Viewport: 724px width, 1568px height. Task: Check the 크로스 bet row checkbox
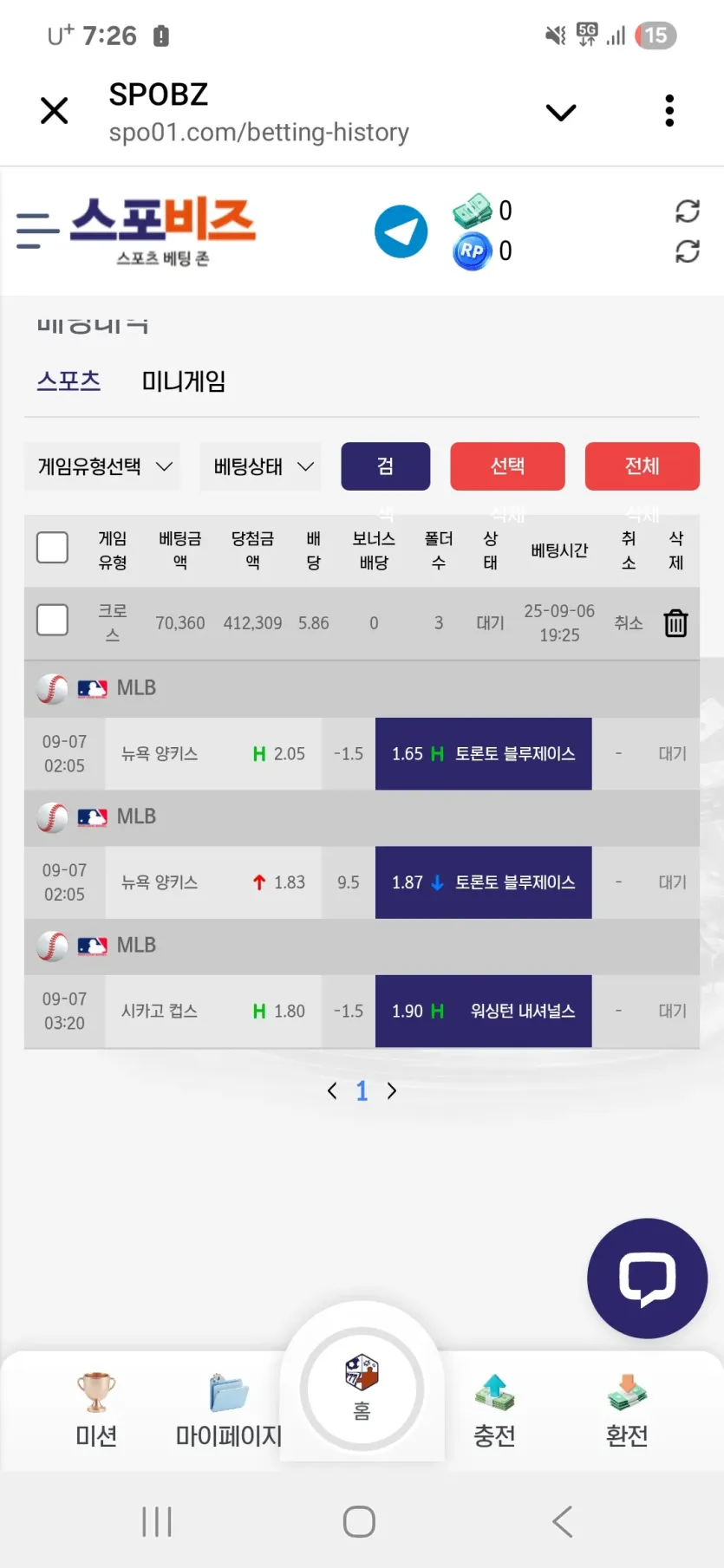52,620
